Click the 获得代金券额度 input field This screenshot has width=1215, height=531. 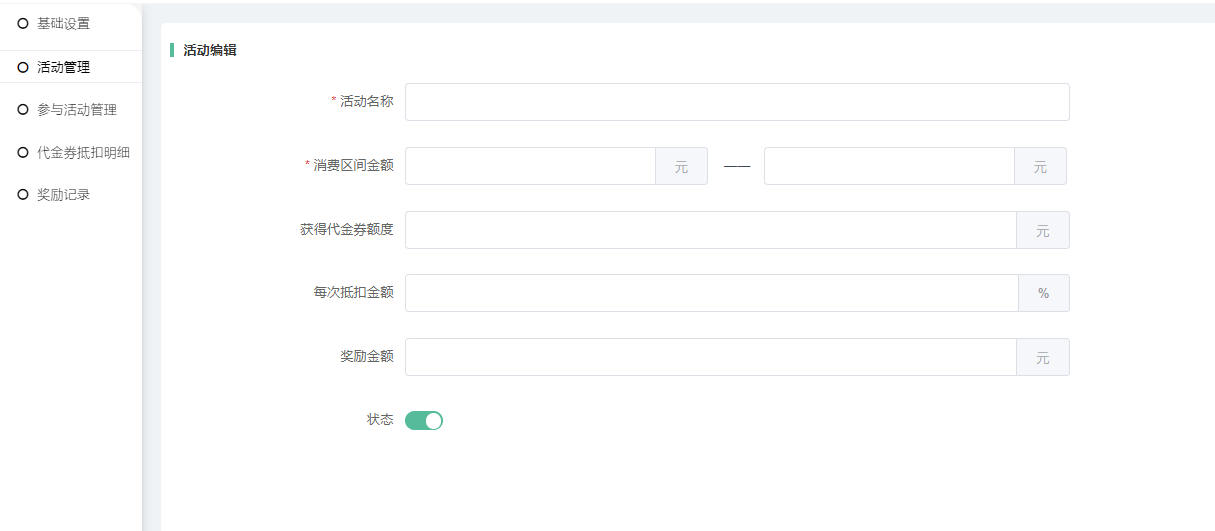(x=710, y=230)
